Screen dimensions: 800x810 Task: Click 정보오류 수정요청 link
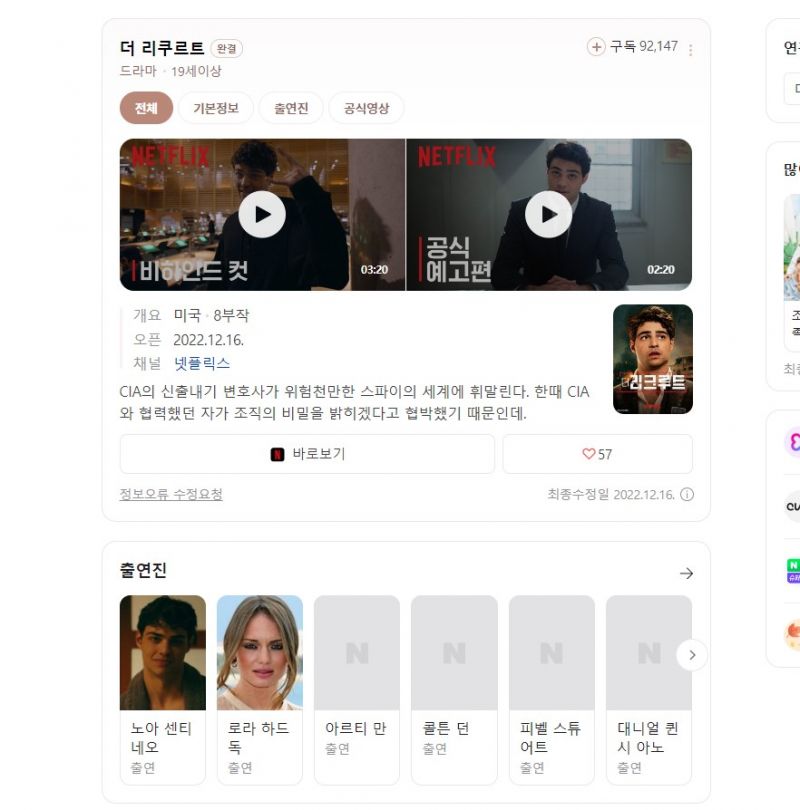coord(171,494)
